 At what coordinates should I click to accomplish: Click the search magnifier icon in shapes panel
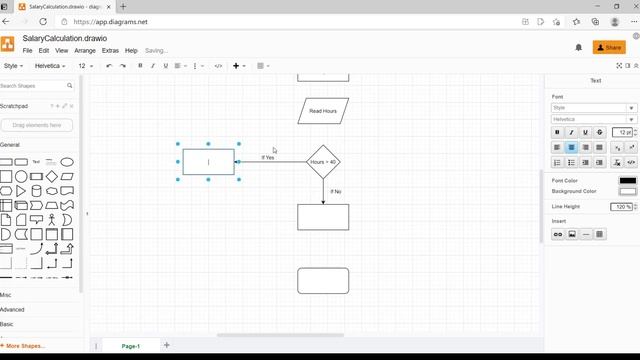(70, 86)
